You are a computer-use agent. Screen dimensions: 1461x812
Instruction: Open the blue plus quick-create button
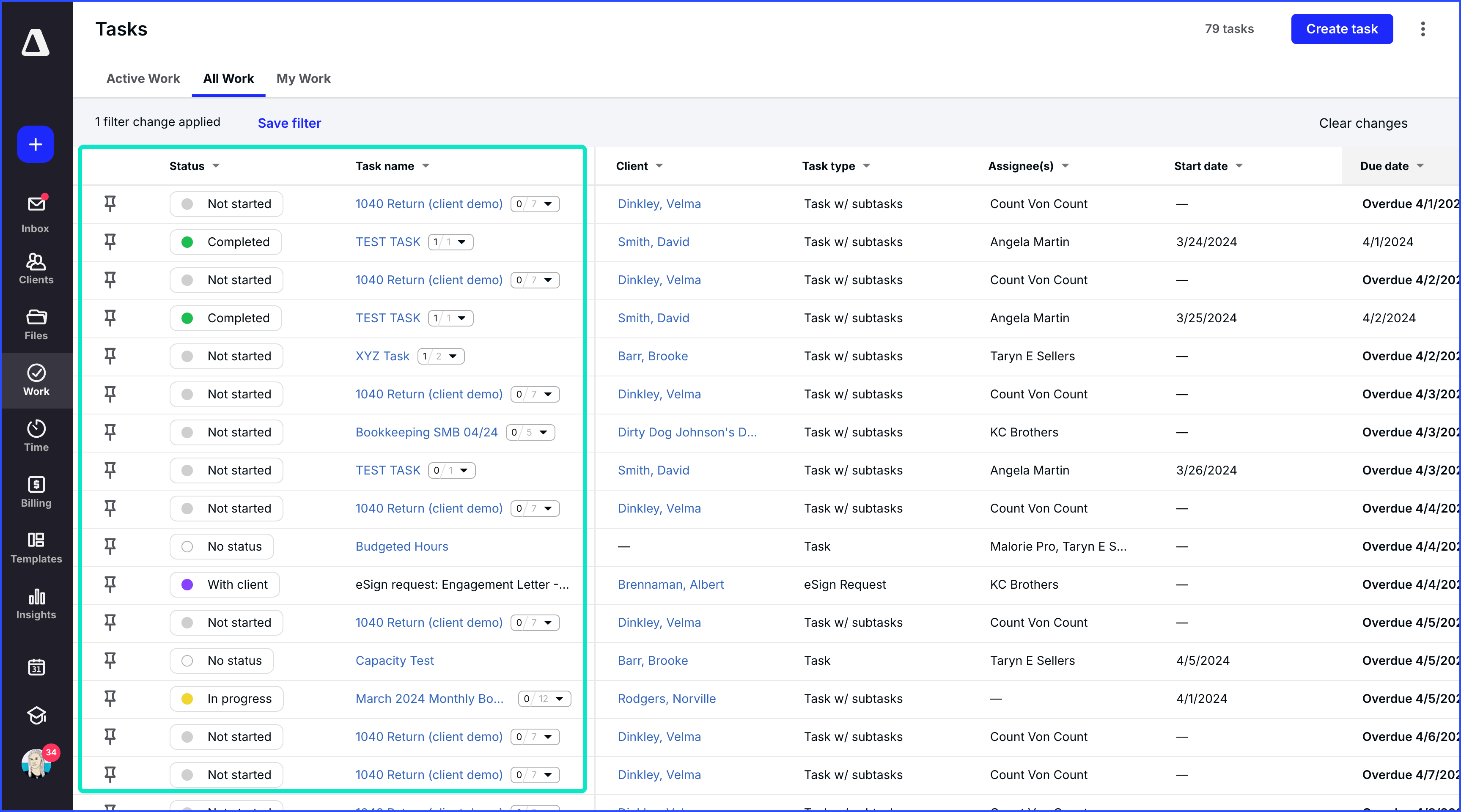pos(35,144)
